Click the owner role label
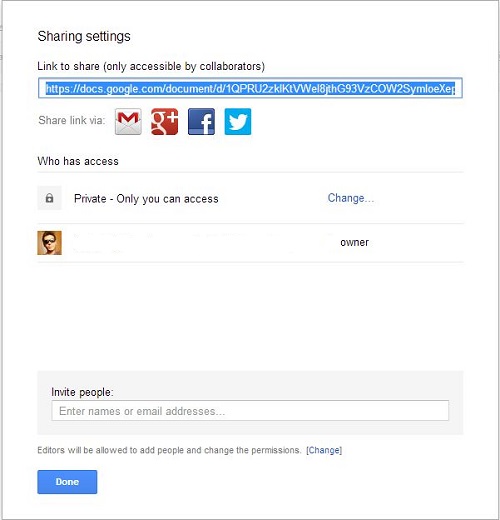 [x=354, y=242]
